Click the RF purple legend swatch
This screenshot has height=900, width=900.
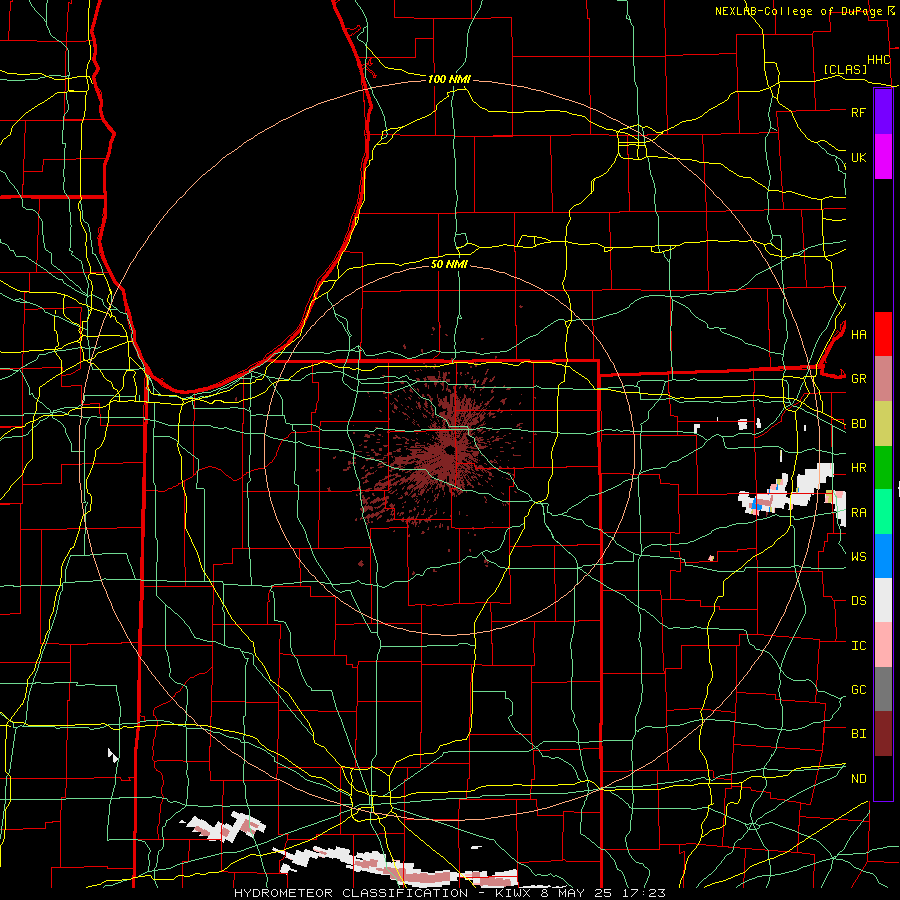pos(883,112)
